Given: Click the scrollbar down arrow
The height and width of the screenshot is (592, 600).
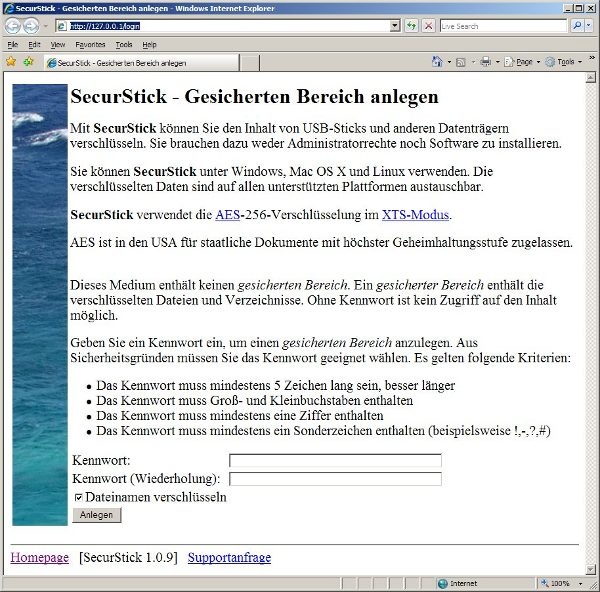Looking at the screenshot, I should click(590, 569).
